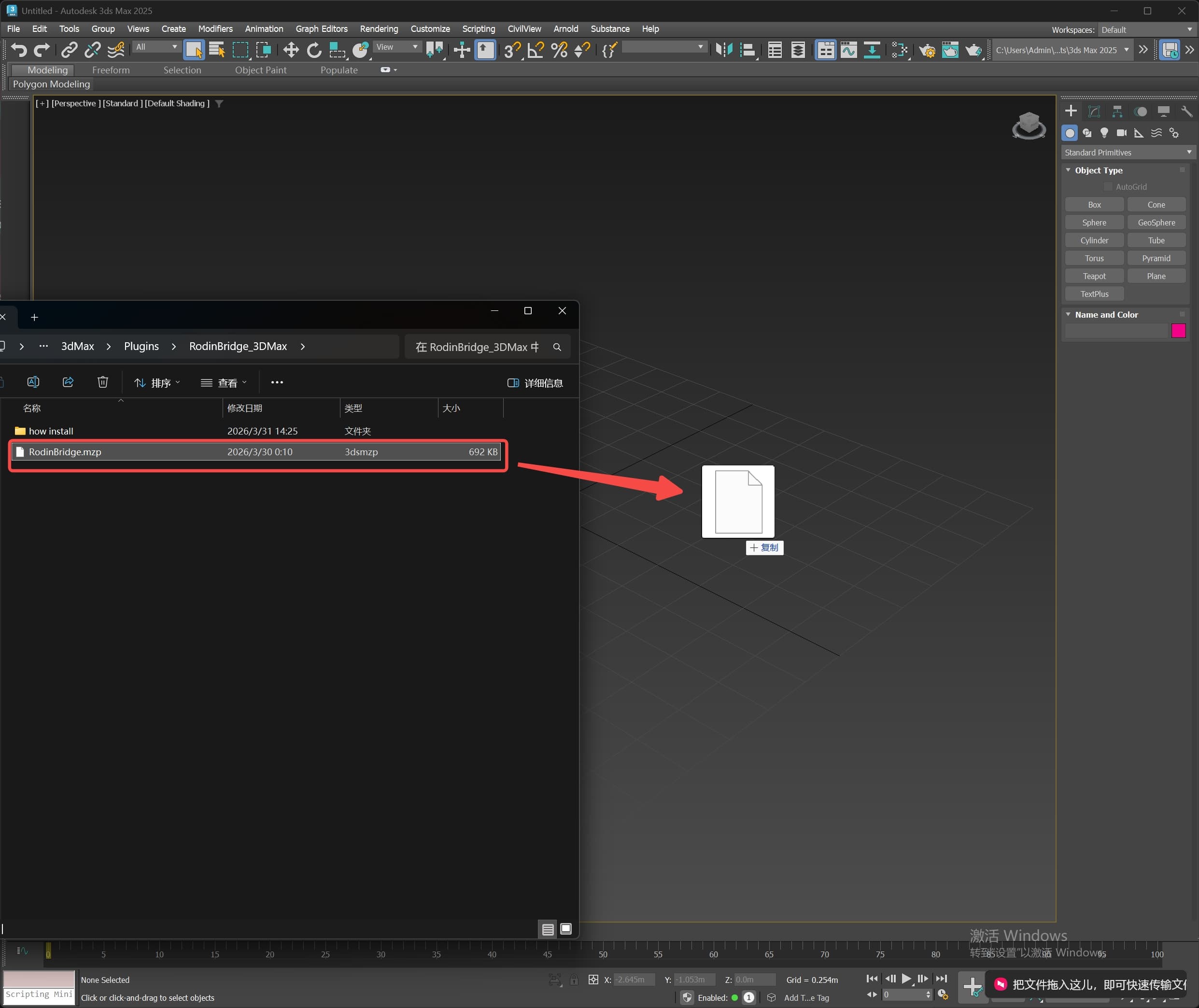Select the Lights create category icon

click(1104, 133)
